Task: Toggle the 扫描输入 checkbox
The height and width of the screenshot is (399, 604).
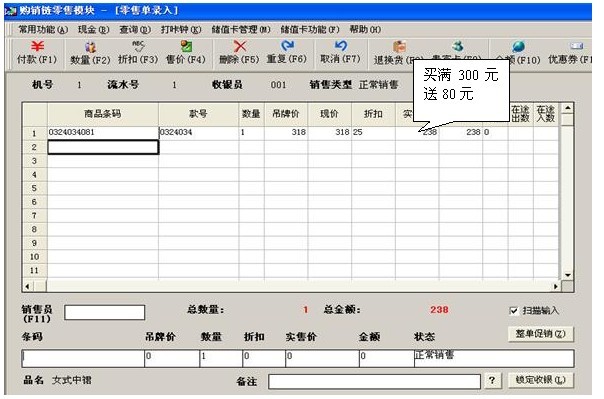Action: point(513,310)
